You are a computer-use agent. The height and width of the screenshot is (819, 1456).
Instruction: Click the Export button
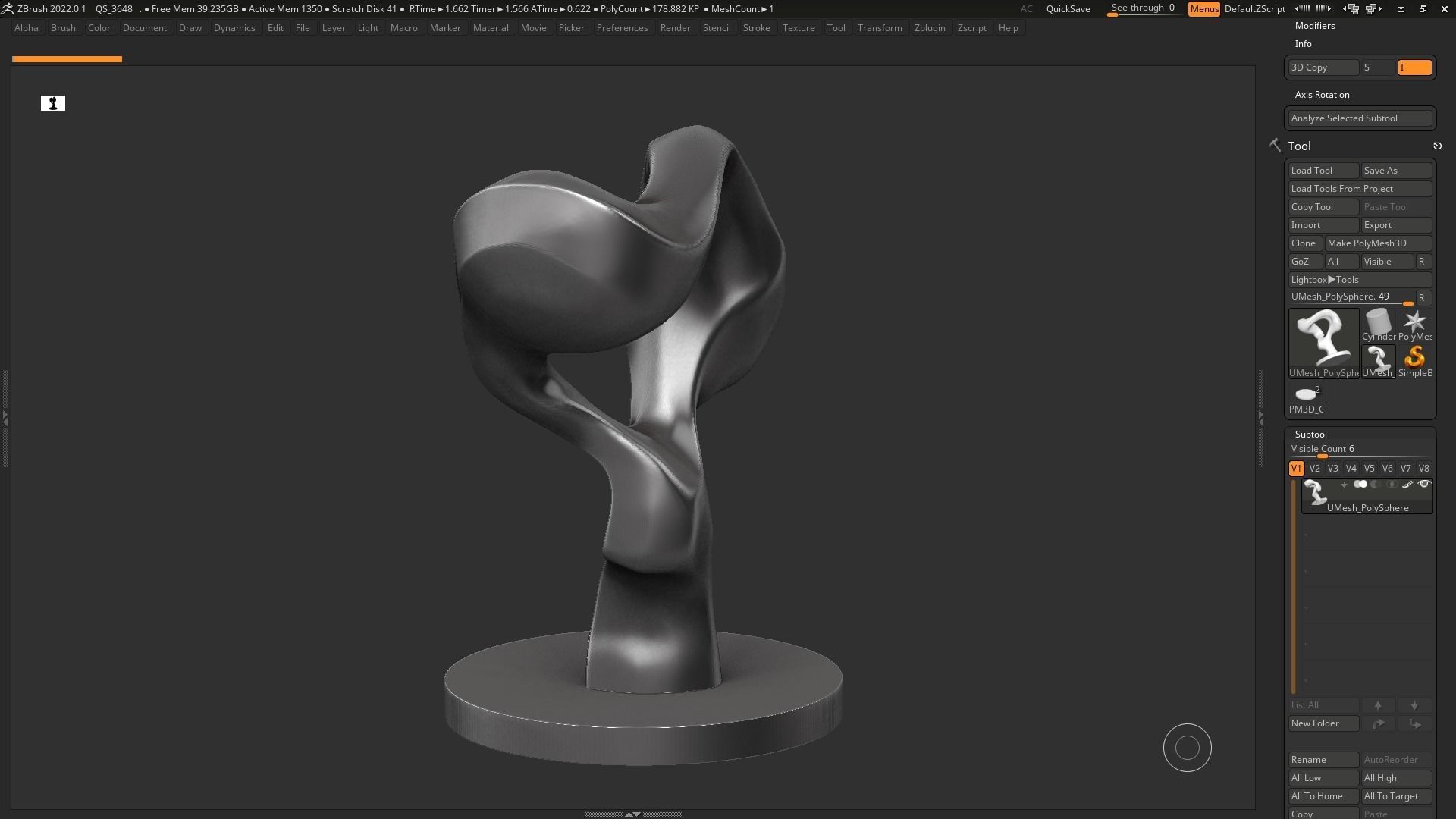1397,225
